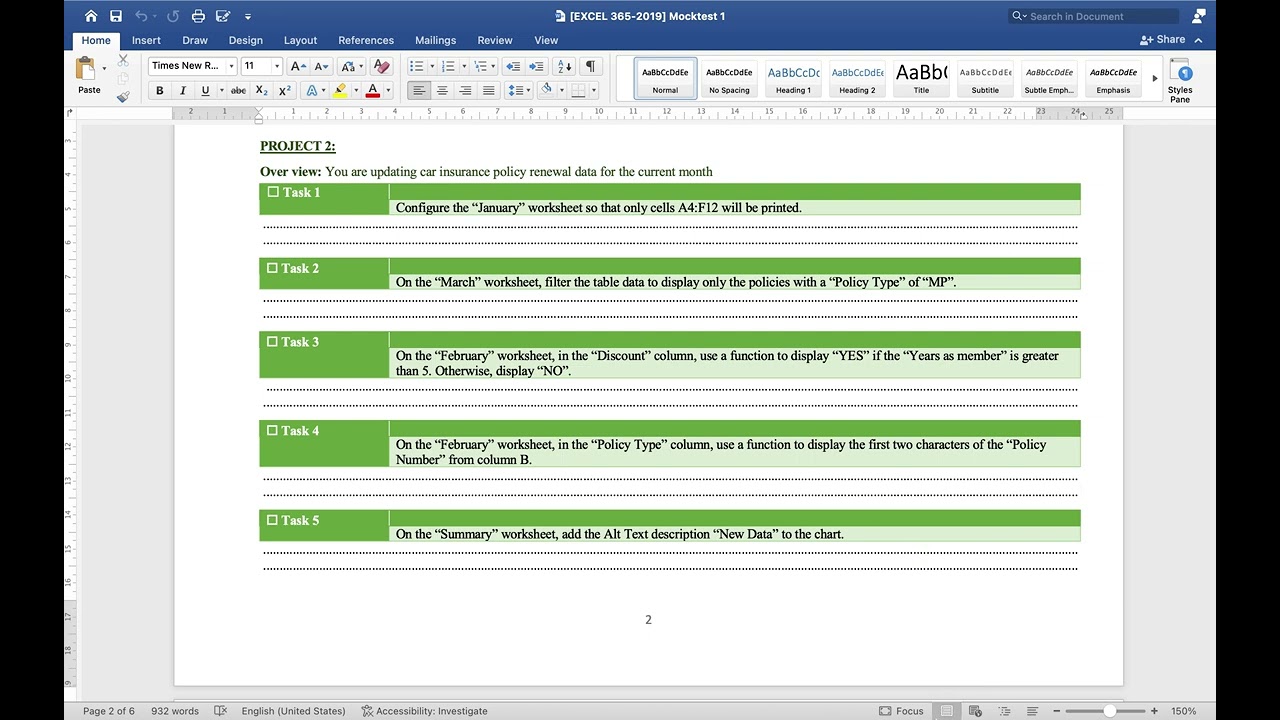Viewport: 1280px width, 720px height.
Task: Toggle italic formatting
Action: click(182, 90)
